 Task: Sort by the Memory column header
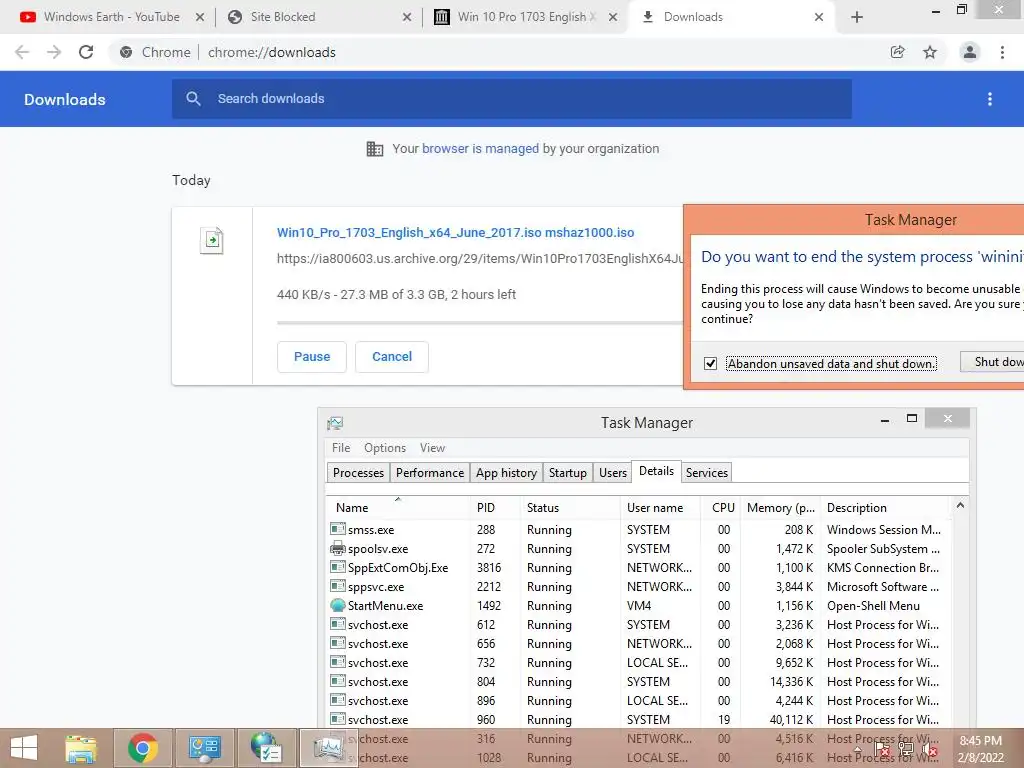pos(780,507)
